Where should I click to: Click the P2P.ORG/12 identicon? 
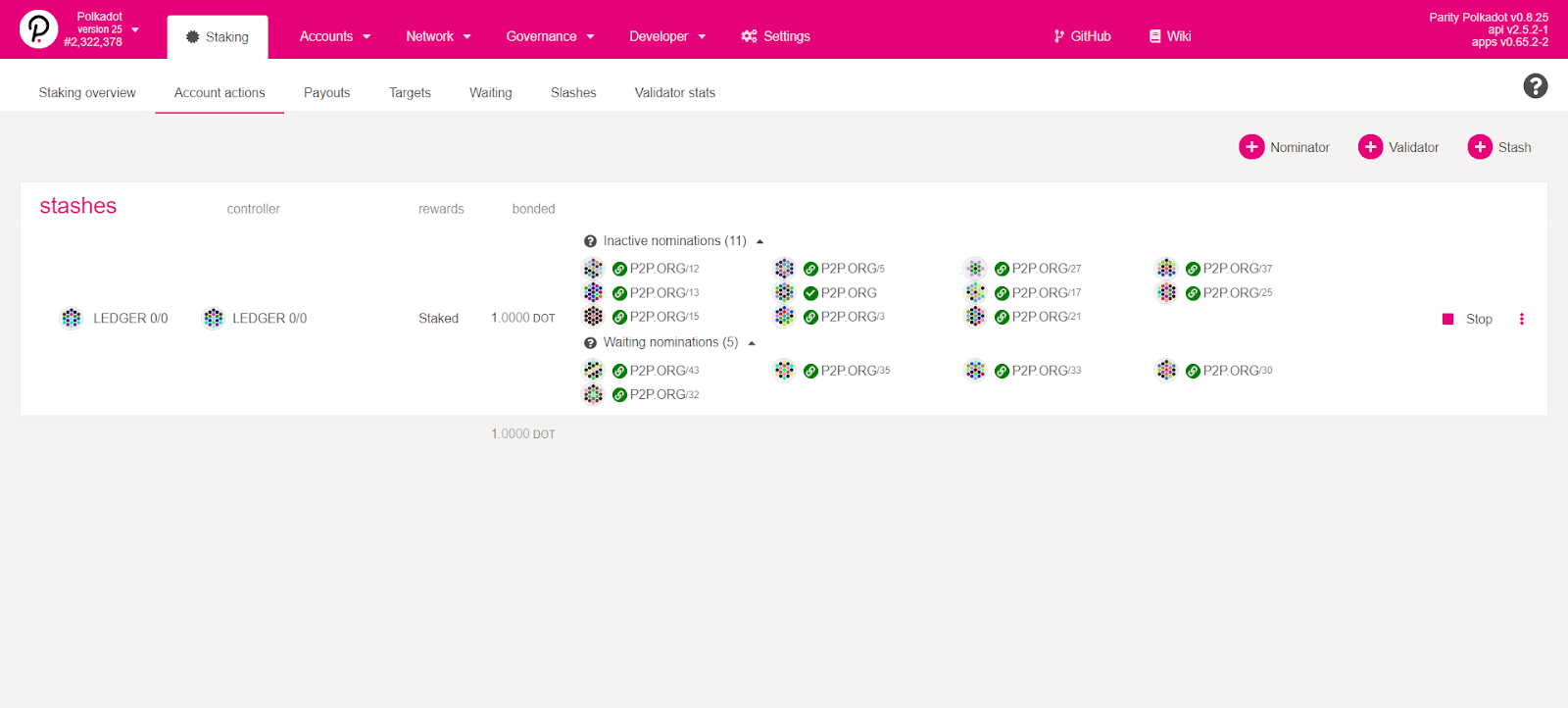pos(593,268)
